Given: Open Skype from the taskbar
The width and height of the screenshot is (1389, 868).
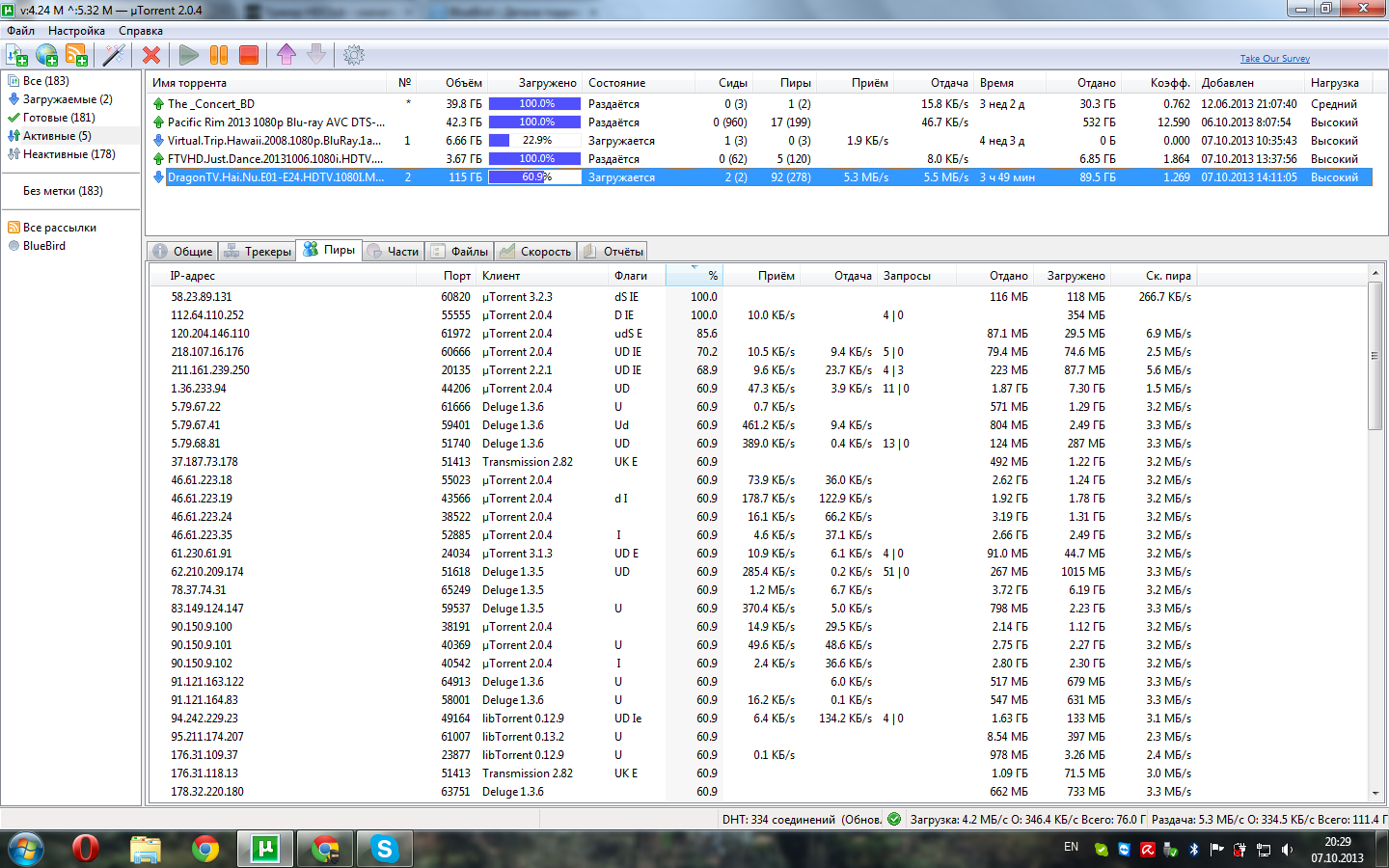Looking at the screenshot, I should pyautogui.click(x=385, y=849).
